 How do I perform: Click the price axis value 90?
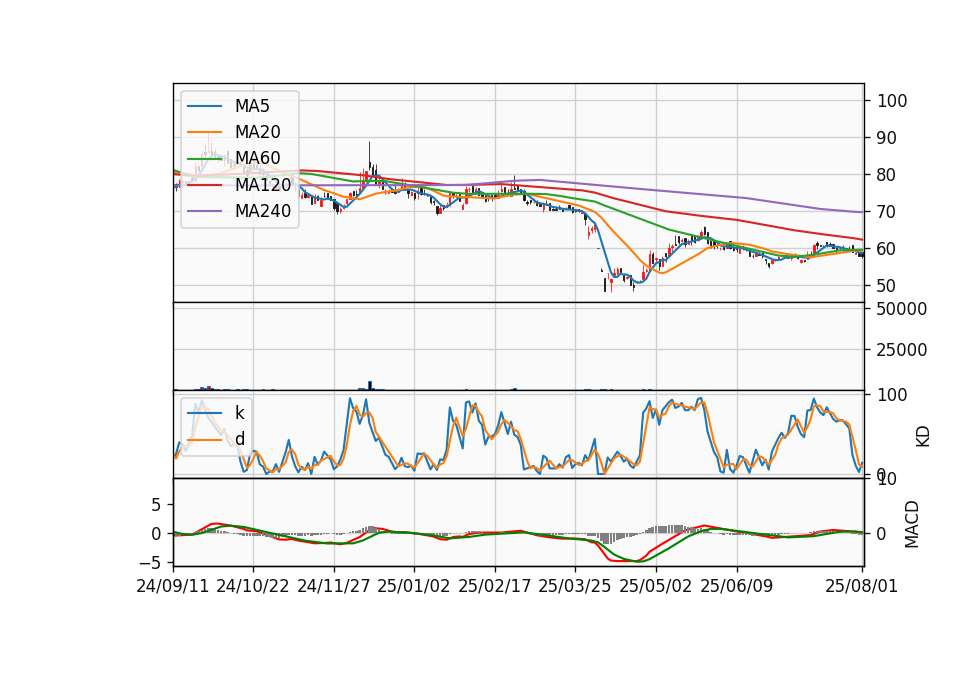point(887,138)
